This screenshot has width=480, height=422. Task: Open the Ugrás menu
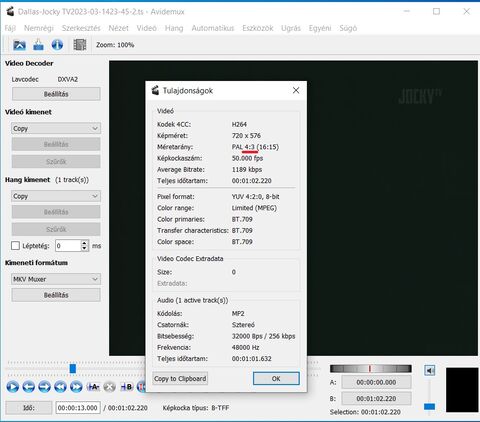coord(291,28)
